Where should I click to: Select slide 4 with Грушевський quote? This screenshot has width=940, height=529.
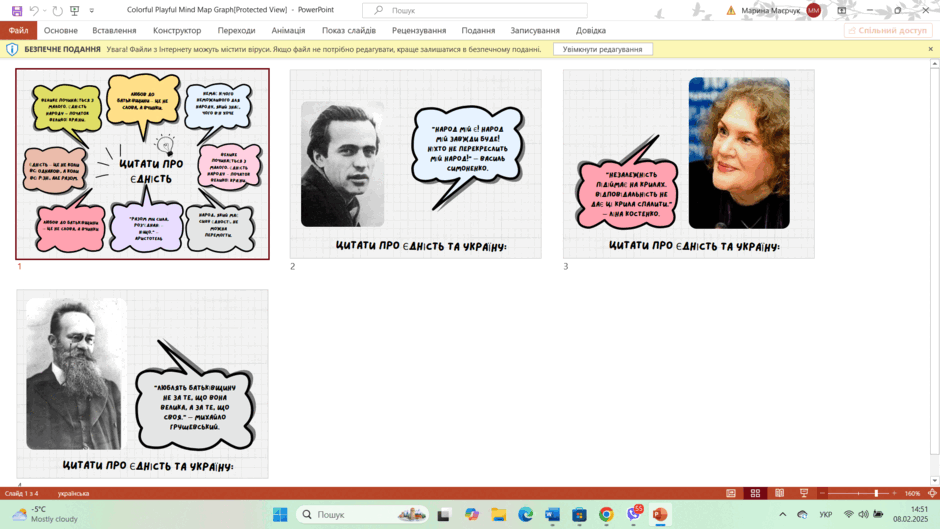143,384
